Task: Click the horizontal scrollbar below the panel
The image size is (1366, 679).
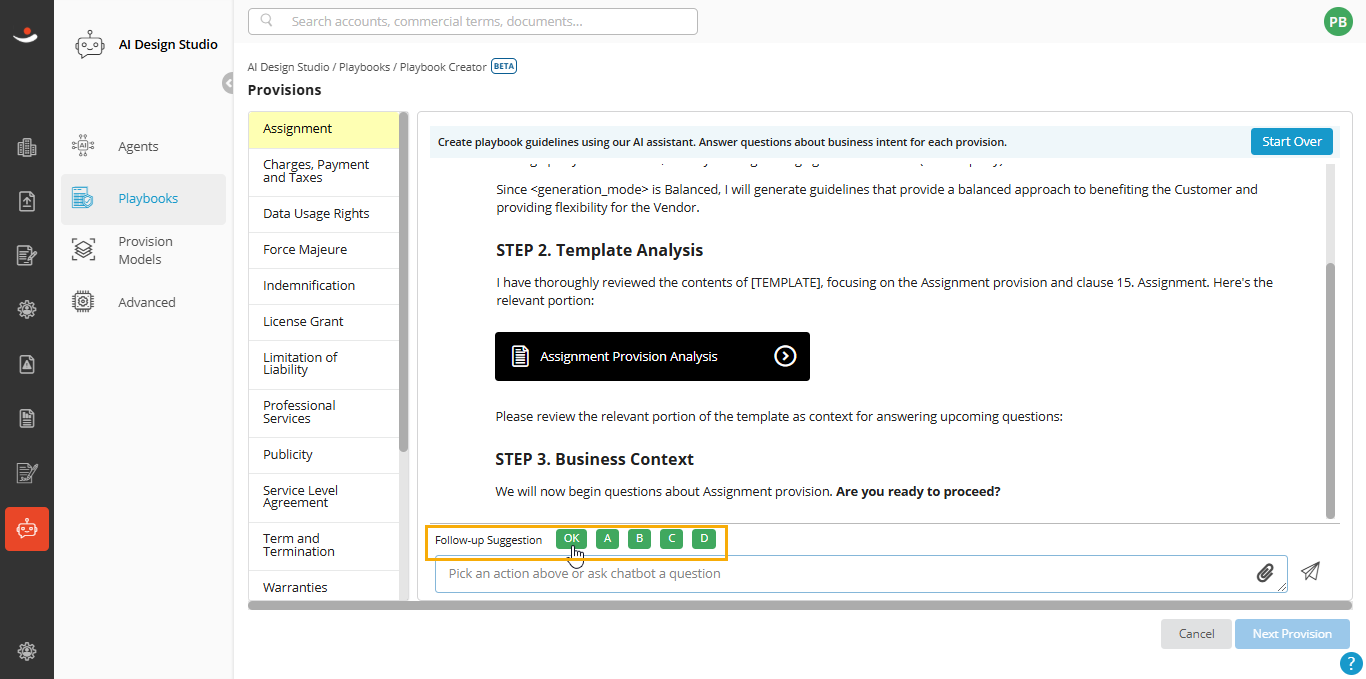Action: click(x=799, y=605)
